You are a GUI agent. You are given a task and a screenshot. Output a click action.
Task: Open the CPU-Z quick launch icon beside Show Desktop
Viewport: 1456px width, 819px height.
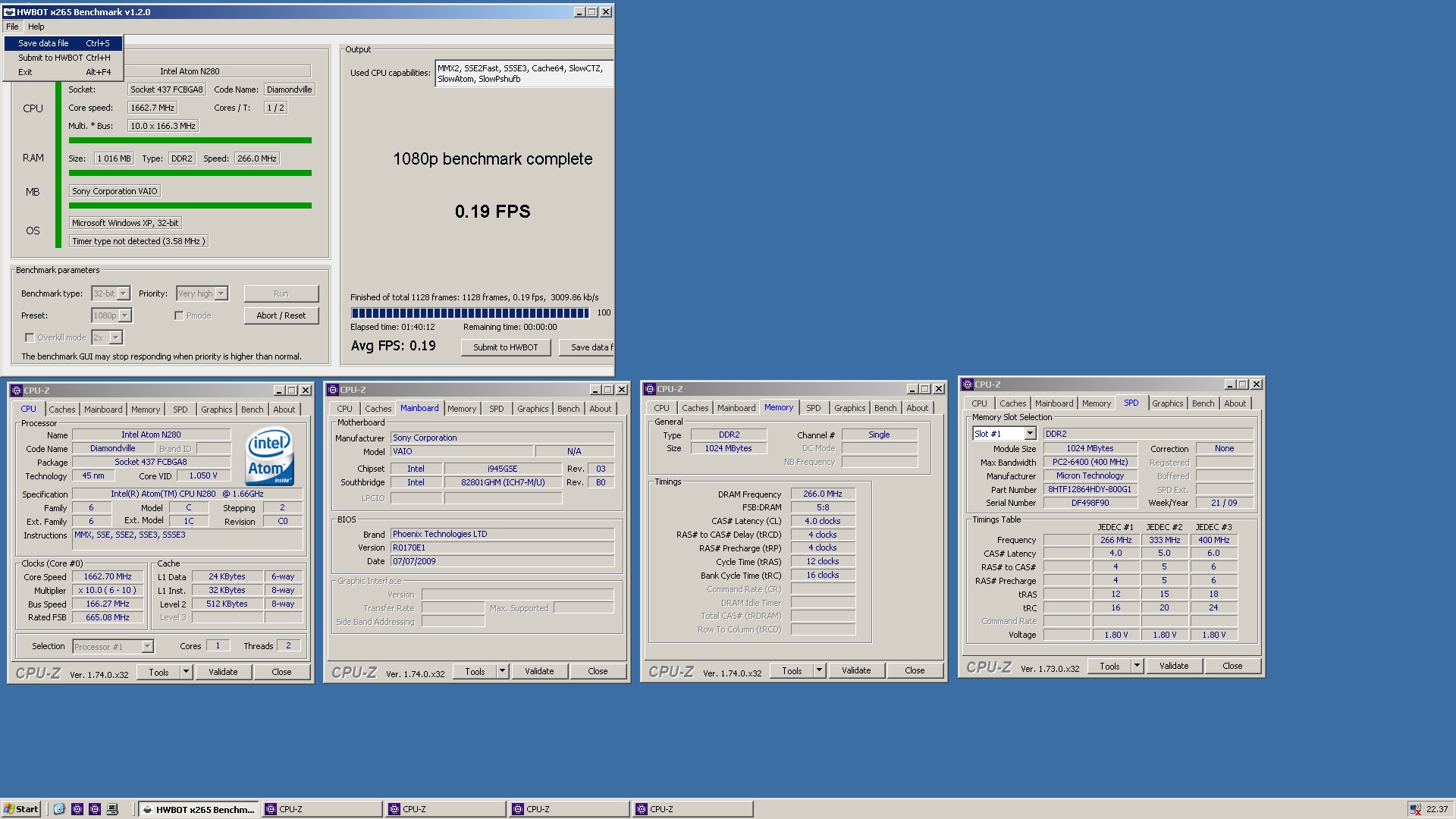point(95,809)
